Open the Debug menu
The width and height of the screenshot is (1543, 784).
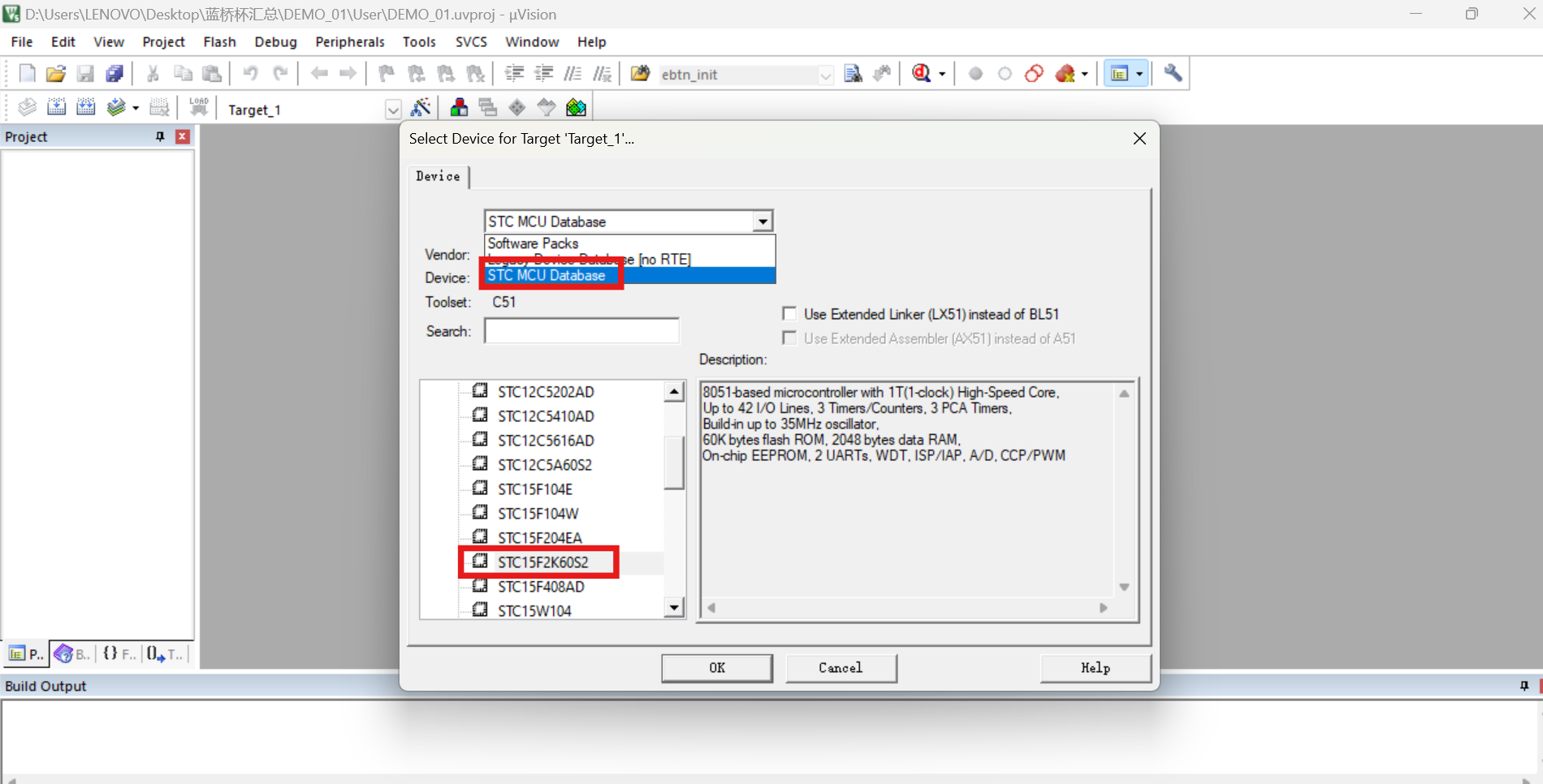pos(275,41)
